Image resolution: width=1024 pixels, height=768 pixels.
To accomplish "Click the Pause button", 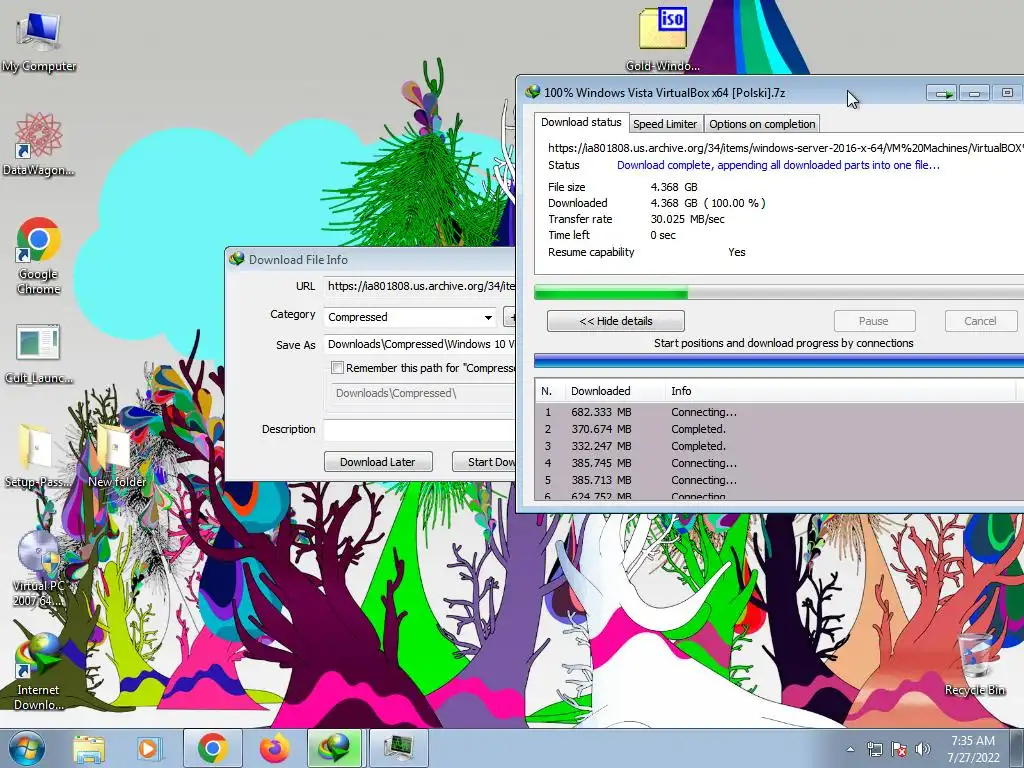I will (x=874, y=321).
